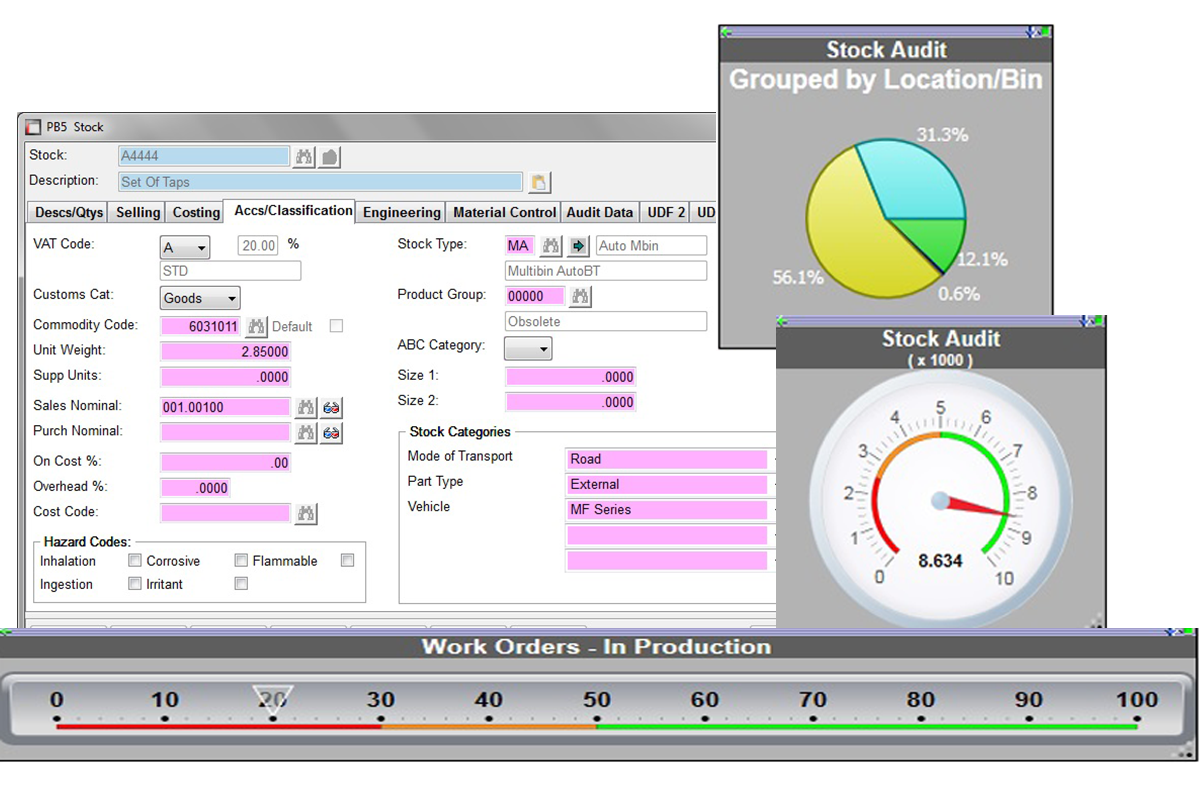Screen dimensions: 1200x800
Task: Look up Purch Nominal with the binoculars icon
Action: (x=306, y=433)
